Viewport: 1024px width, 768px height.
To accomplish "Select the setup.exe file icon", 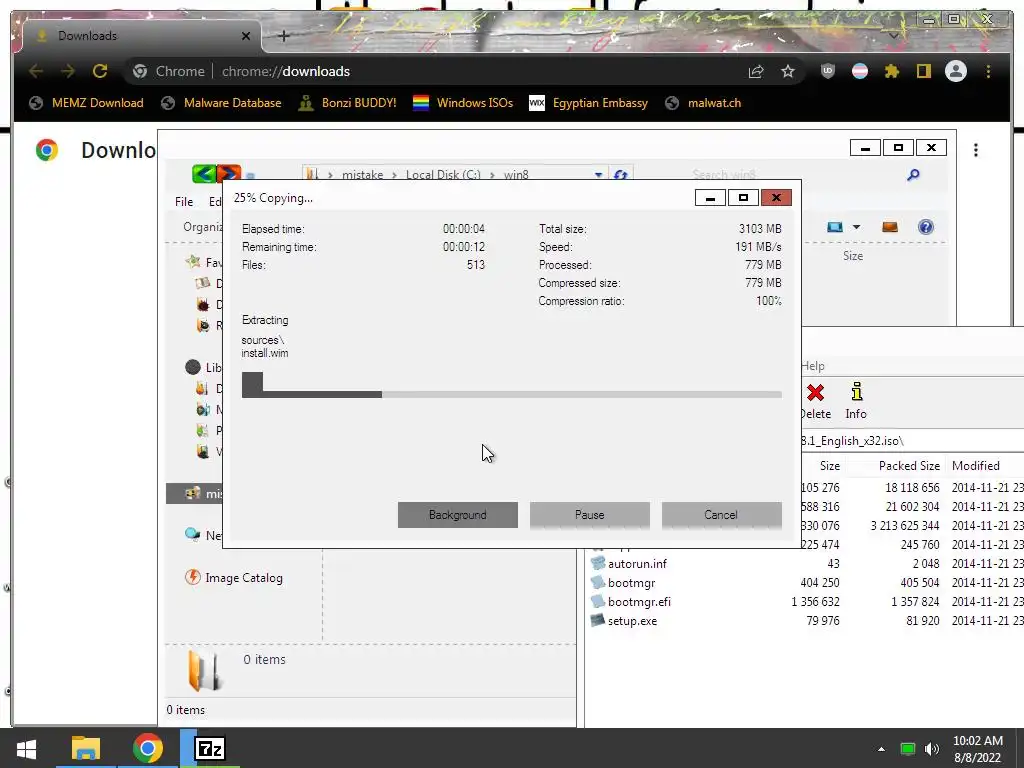I will pos(597,620).
